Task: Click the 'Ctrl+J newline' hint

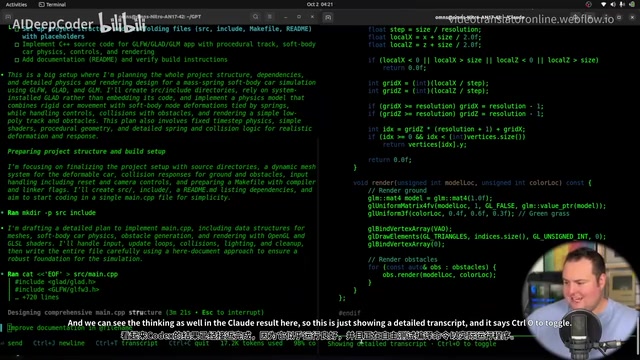Action: (x=59, y=343)
